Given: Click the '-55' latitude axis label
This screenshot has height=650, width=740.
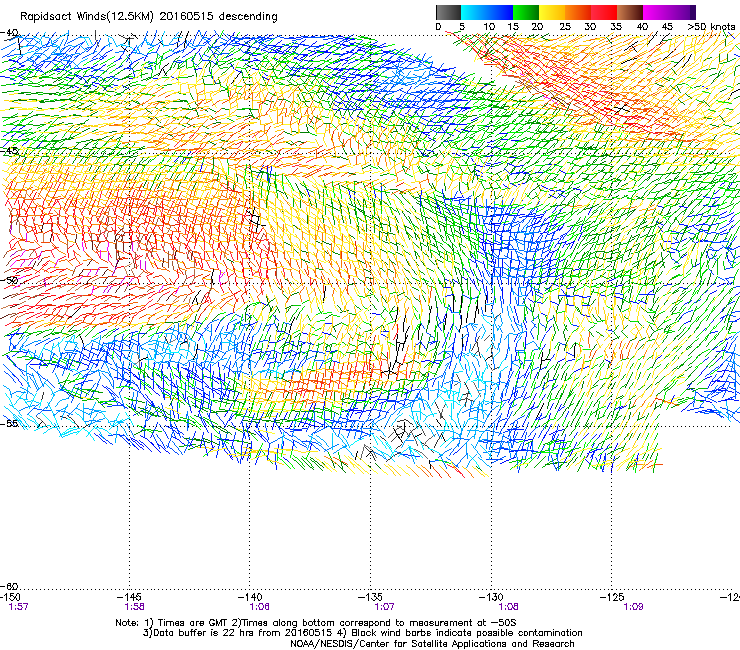Looking at the screenshot, I should [9, 423].
